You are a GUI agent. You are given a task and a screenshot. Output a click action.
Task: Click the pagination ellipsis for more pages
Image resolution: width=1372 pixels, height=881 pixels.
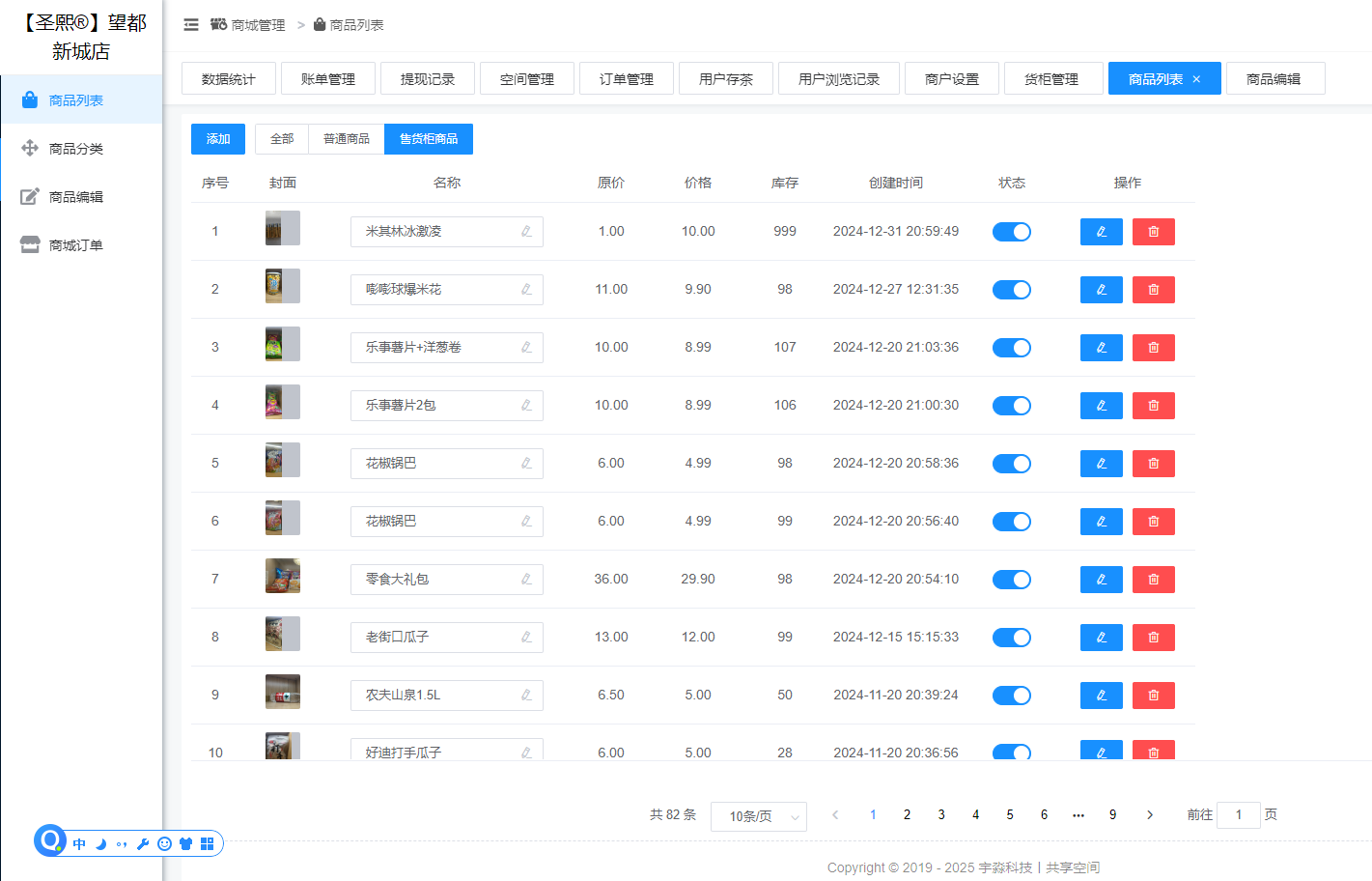point(1078,815)
